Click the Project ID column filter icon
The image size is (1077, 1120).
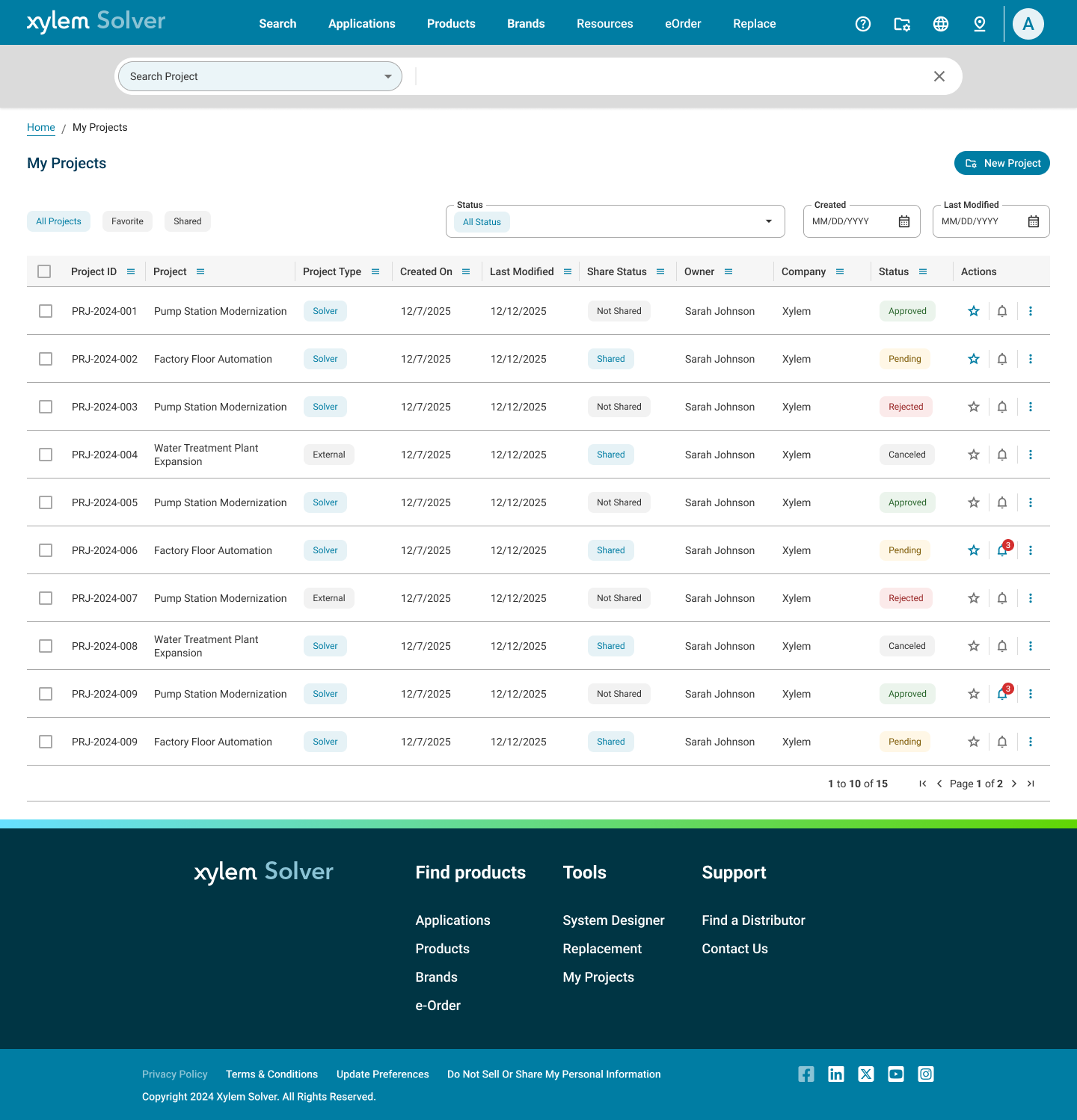click(130, 271)
